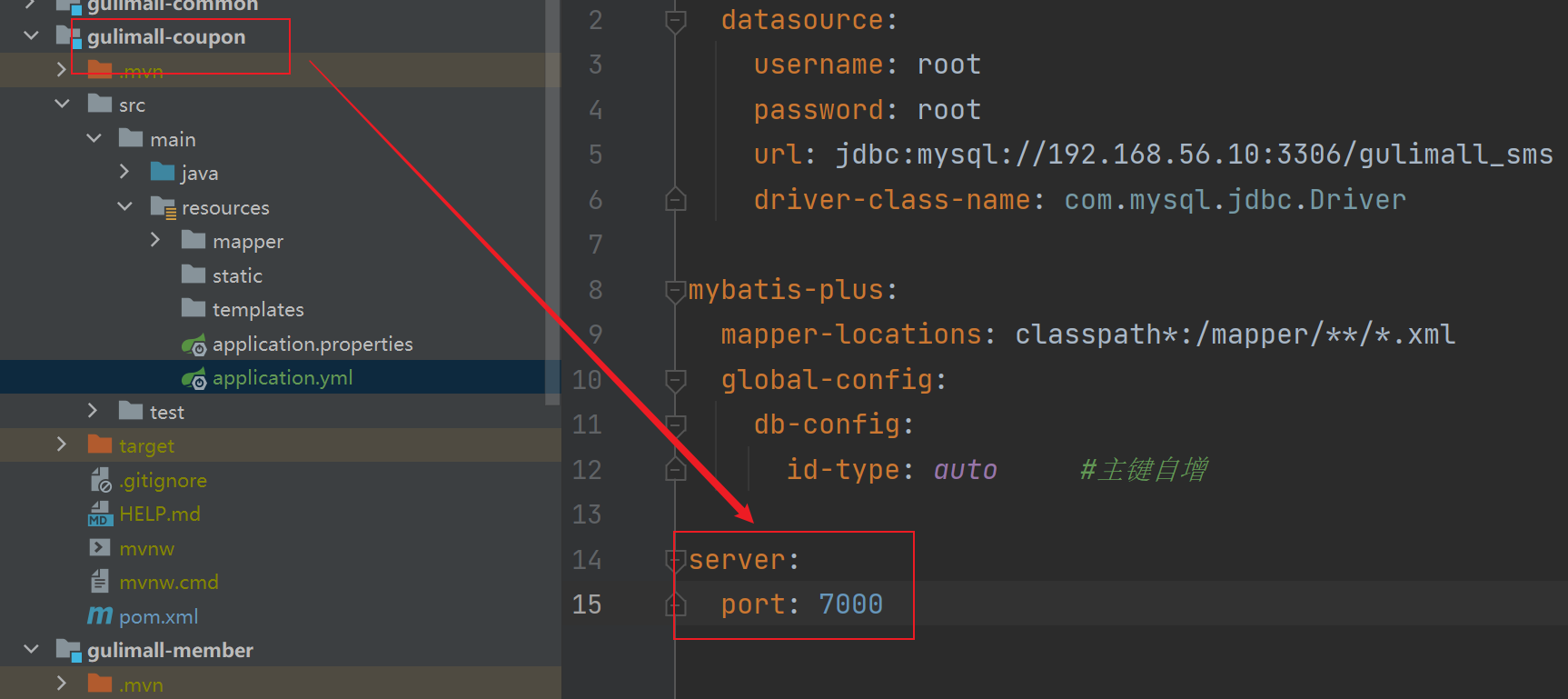Screen dimensions: 1568x699
Task: Click the .gitignore file icon
Action: 100,480
